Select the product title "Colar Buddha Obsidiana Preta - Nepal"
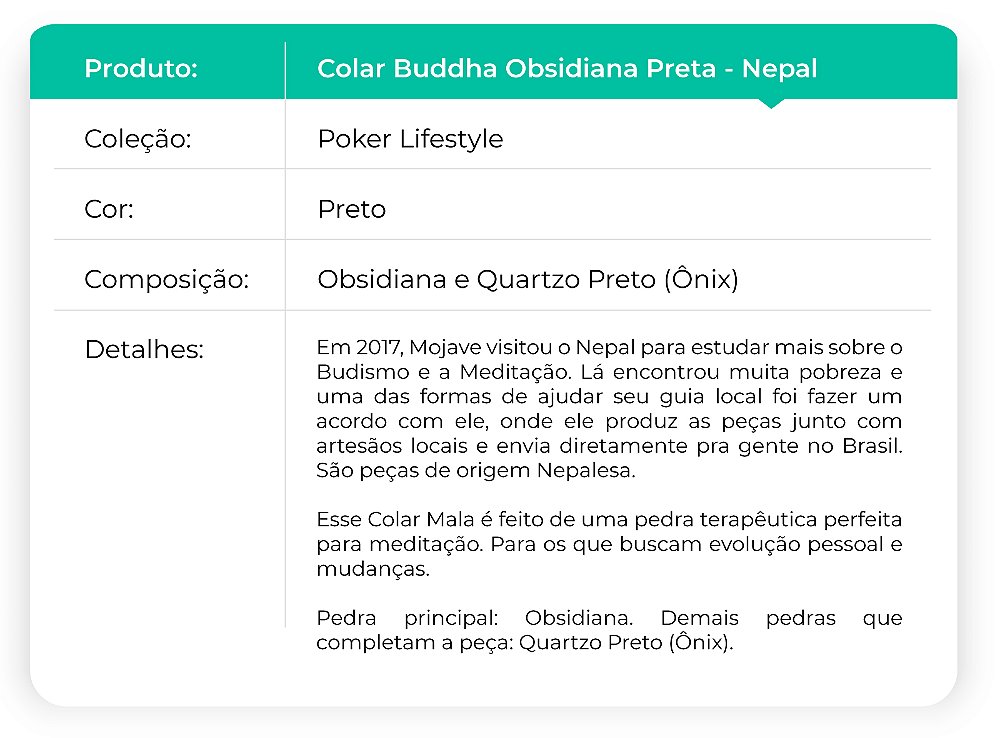The image size is (1000, 738). pos(567,69)
